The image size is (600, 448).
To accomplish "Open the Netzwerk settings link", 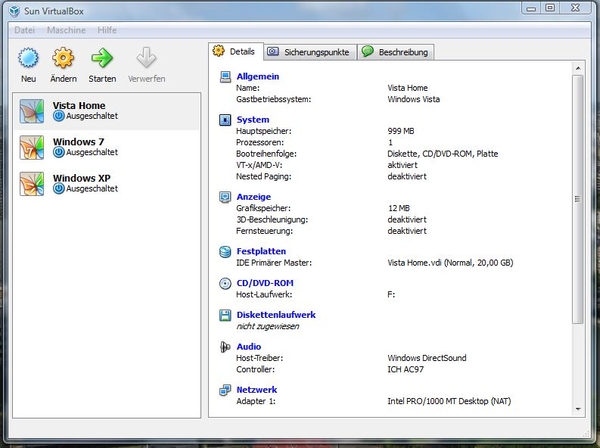I will (x=256, y=390).
